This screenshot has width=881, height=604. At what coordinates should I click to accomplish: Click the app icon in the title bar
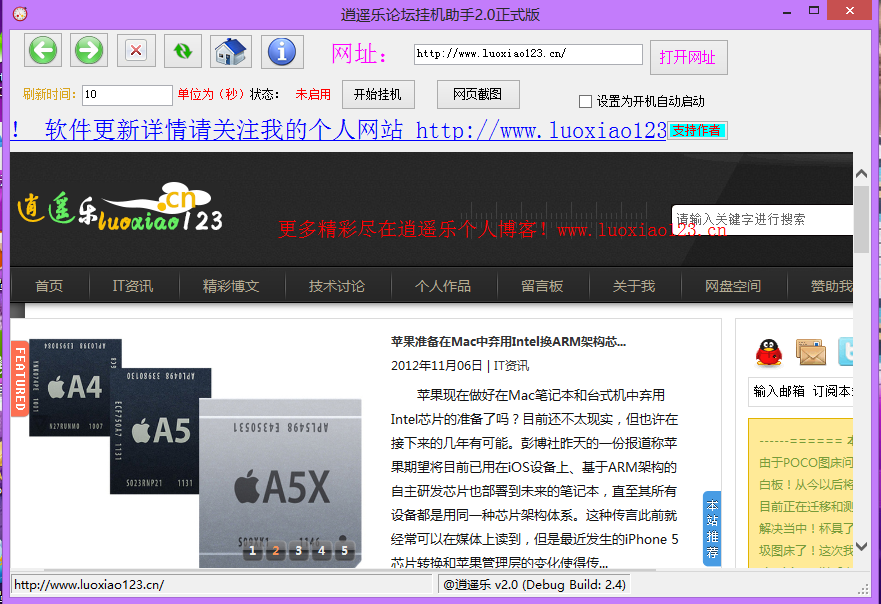coord(20,13)
